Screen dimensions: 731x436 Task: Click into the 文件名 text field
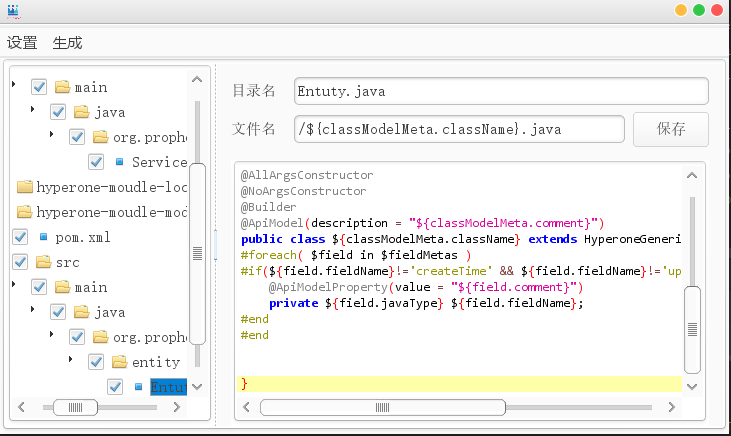coord(459,129)
